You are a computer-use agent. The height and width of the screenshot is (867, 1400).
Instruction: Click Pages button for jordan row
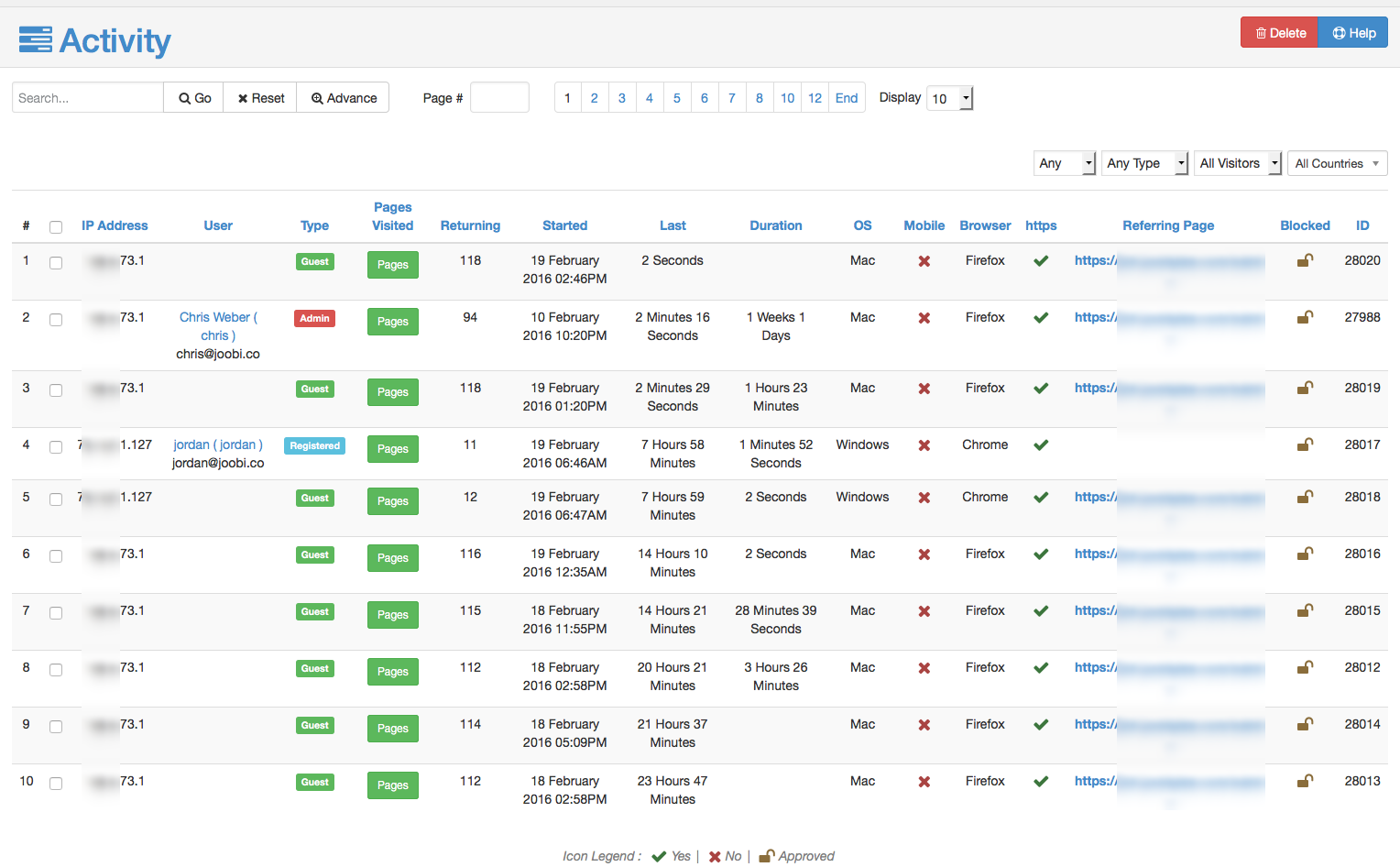click(x=393, y=449)
